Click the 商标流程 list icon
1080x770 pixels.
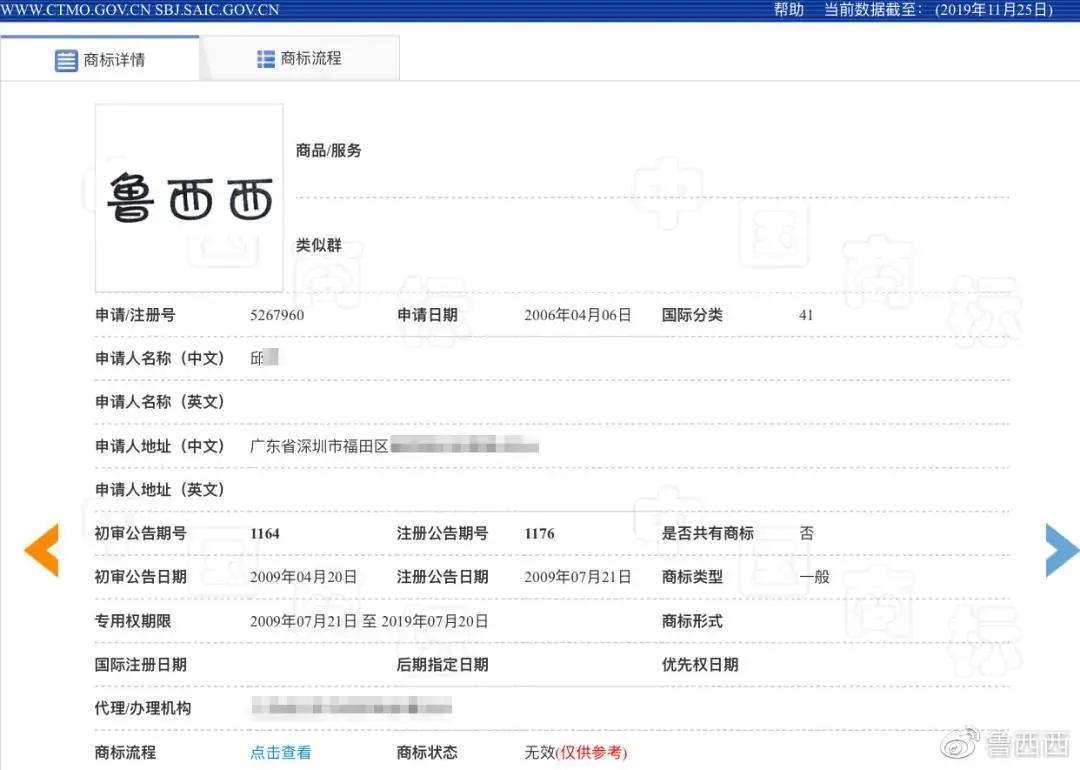265,57
